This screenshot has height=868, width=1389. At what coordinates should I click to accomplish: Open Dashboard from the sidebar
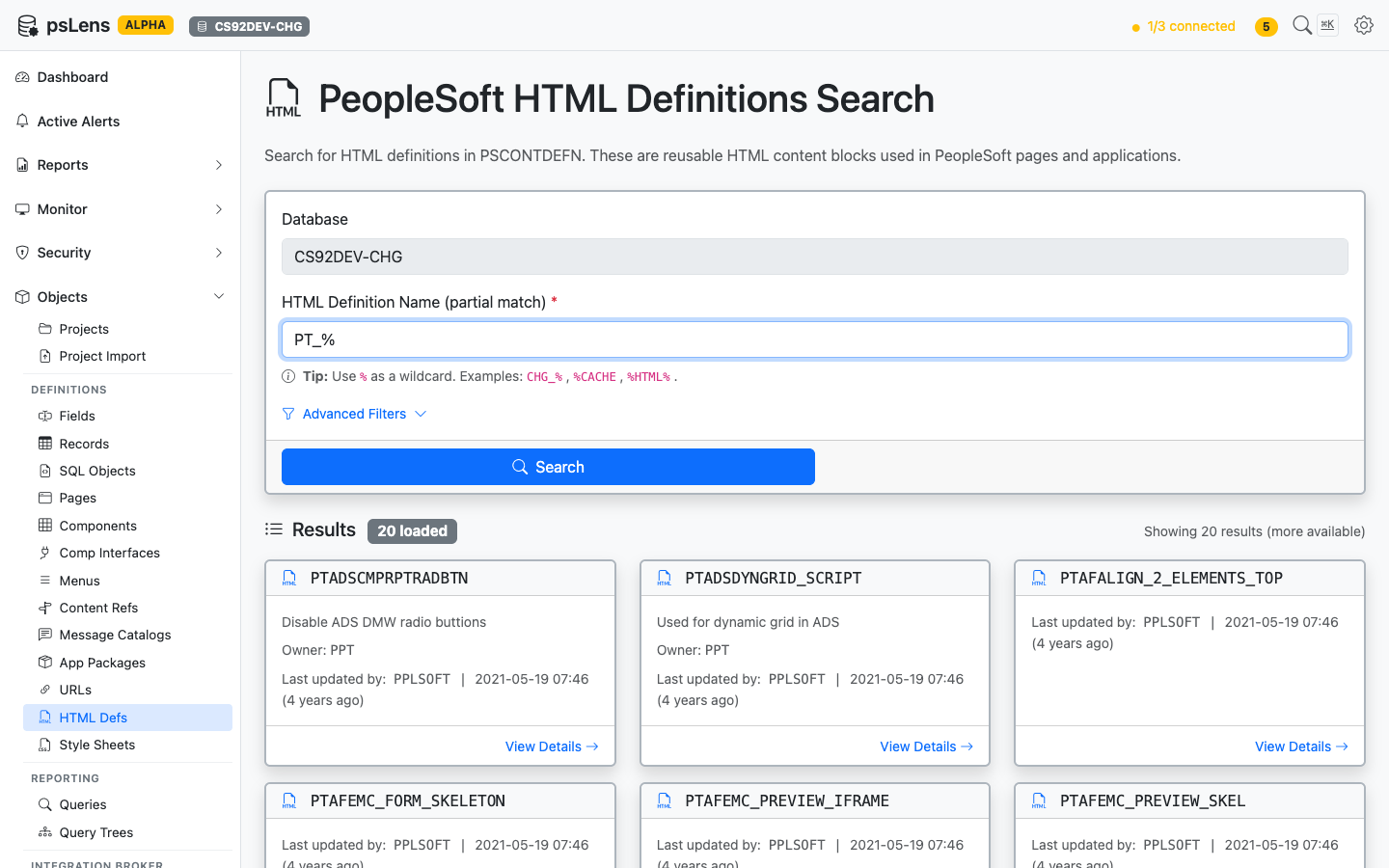[x=121, y=77]
